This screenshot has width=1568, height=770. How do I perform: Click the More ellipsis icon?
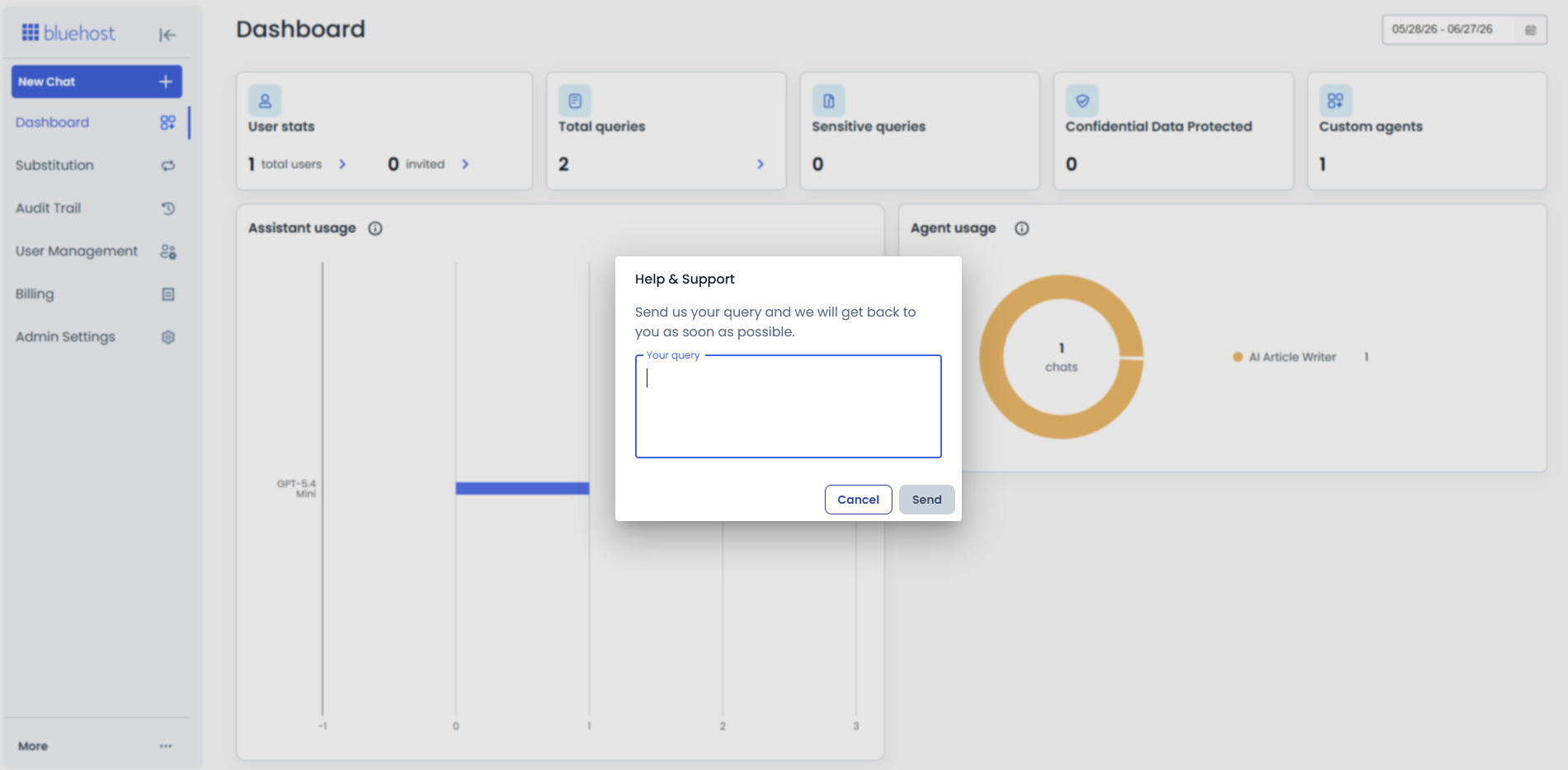tap(166, 746)
